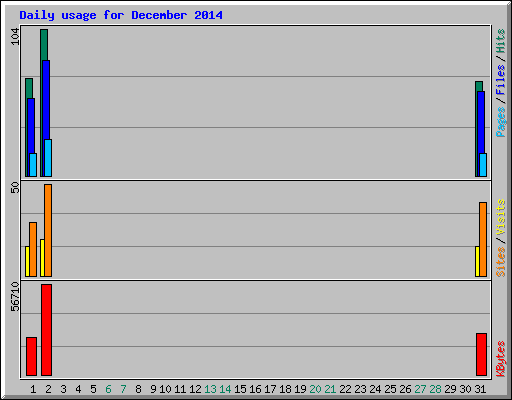Image resolution: width=512 pixels, height=400 pixels.
Task: Click day label 8 on the x-axis
Action: point(138,389)
